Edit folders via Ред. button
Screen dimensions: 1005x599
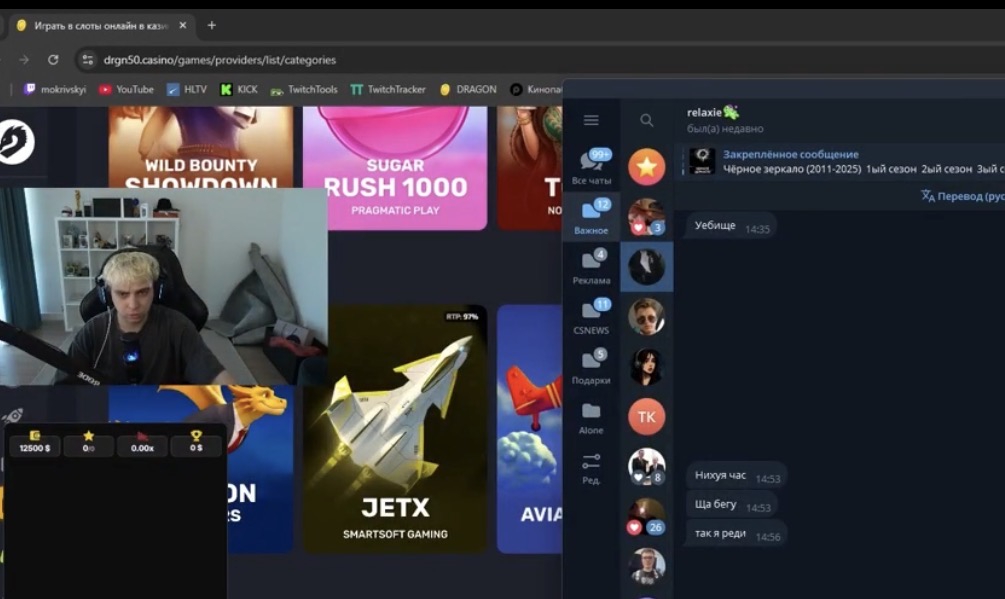pyautogui.click(x=591, y=468)
